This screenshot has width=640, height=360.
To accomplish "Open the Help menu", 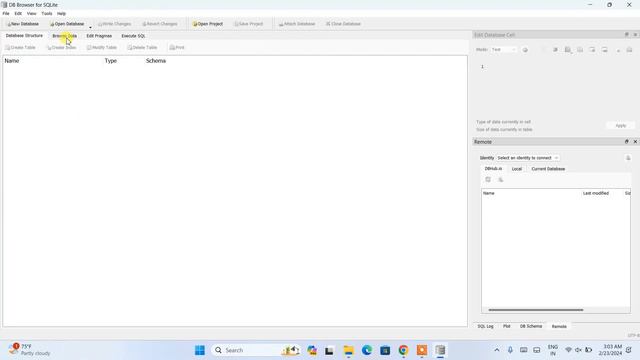I will tap(61, 13).
